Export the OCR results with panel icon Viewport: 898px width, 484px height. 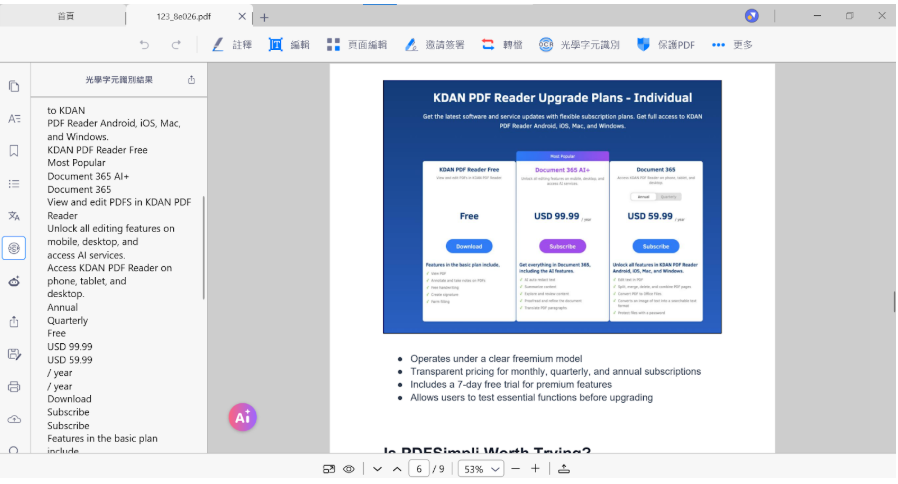tap(191, 80)
